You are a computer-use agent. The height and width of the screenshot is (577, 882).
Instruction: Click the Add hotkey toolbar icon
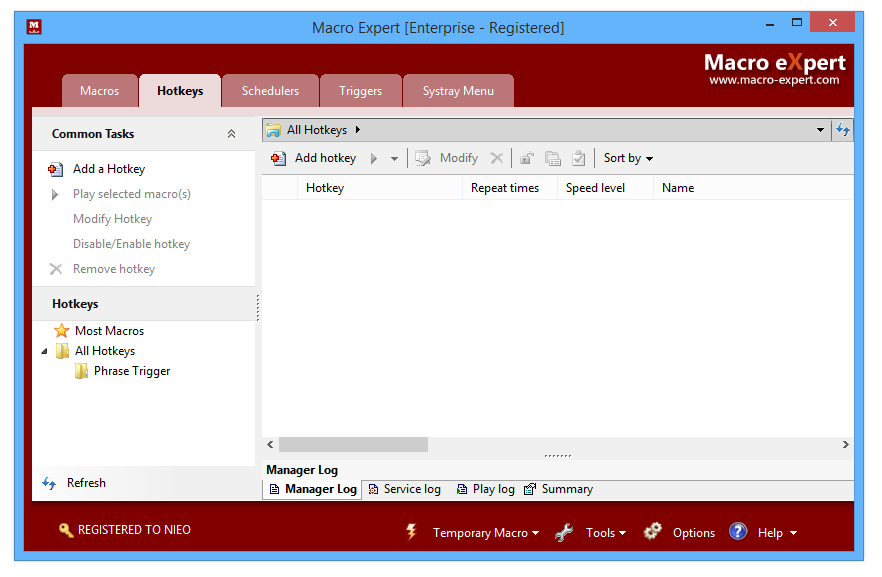(x=278, y=159)
